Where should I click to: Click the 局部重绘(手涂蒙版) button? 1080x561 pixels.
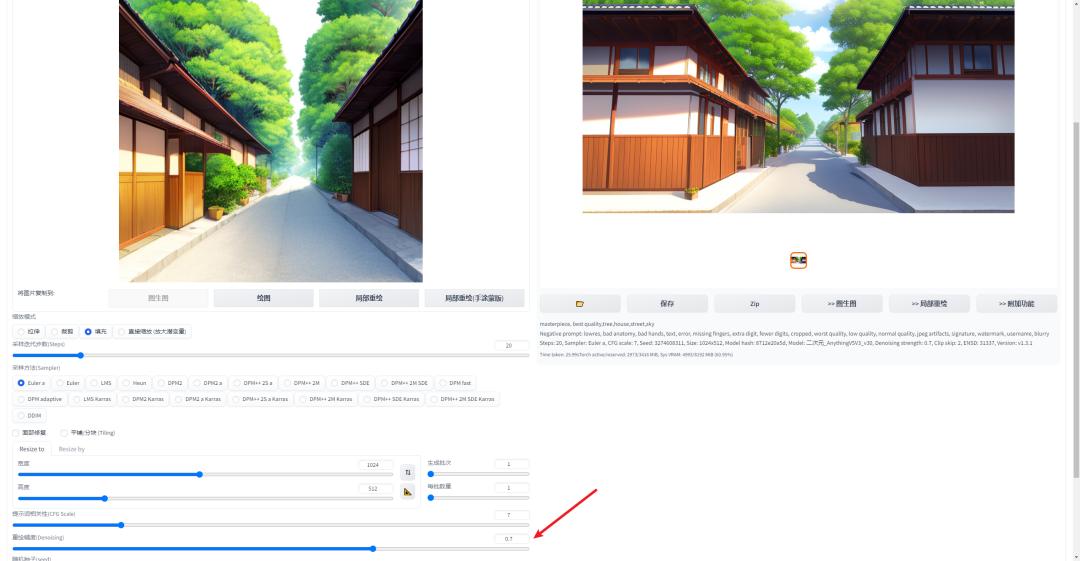(475, 298)
